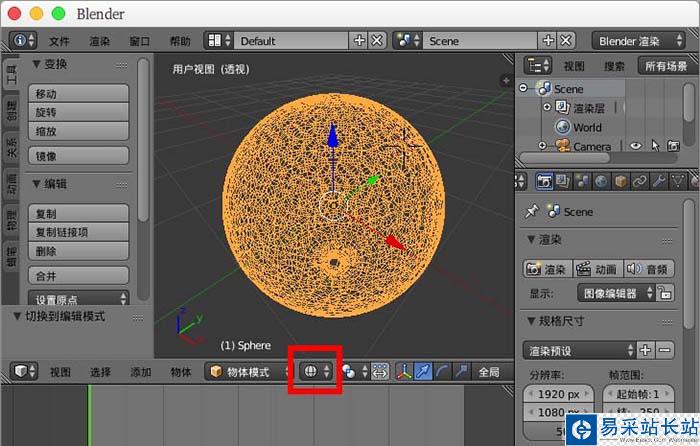This screenshot has height=446, width=700.
Task: Add a new screen layout
Action: (359, 41)
